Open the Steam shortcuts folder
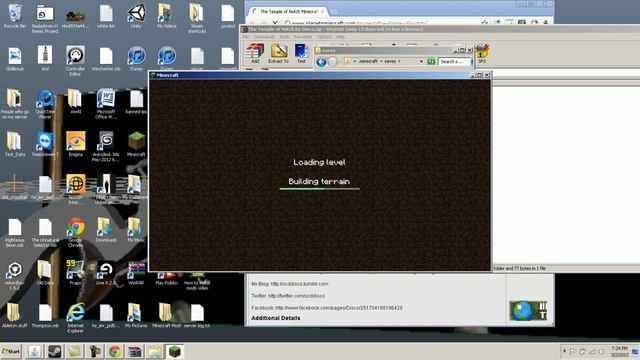Image resolution: width=640 pixels, height=360 pixels. tap(197, 18)
